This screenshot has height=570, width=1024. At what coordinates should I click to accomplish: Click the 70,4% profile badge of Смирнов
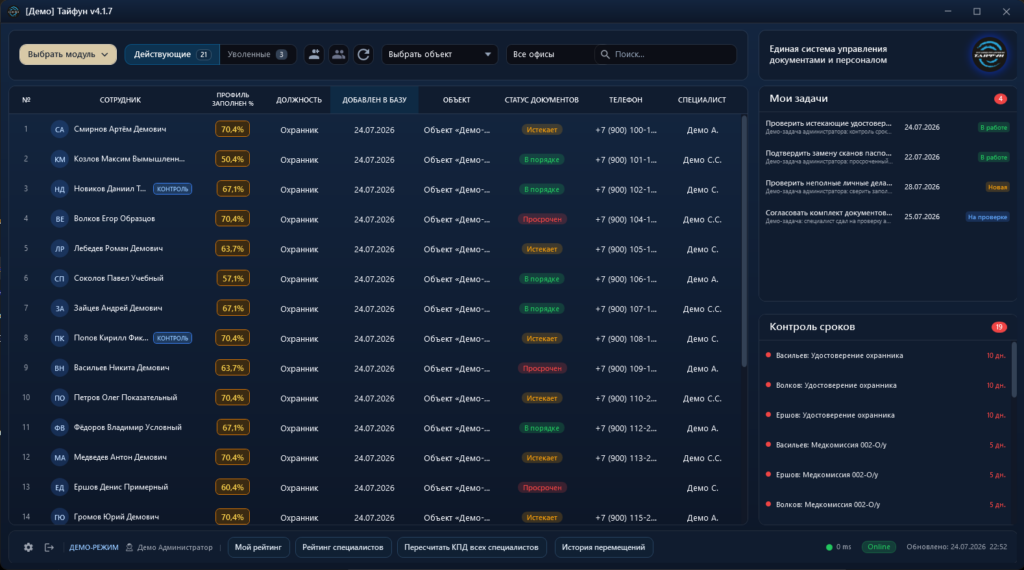click(232, 129)
